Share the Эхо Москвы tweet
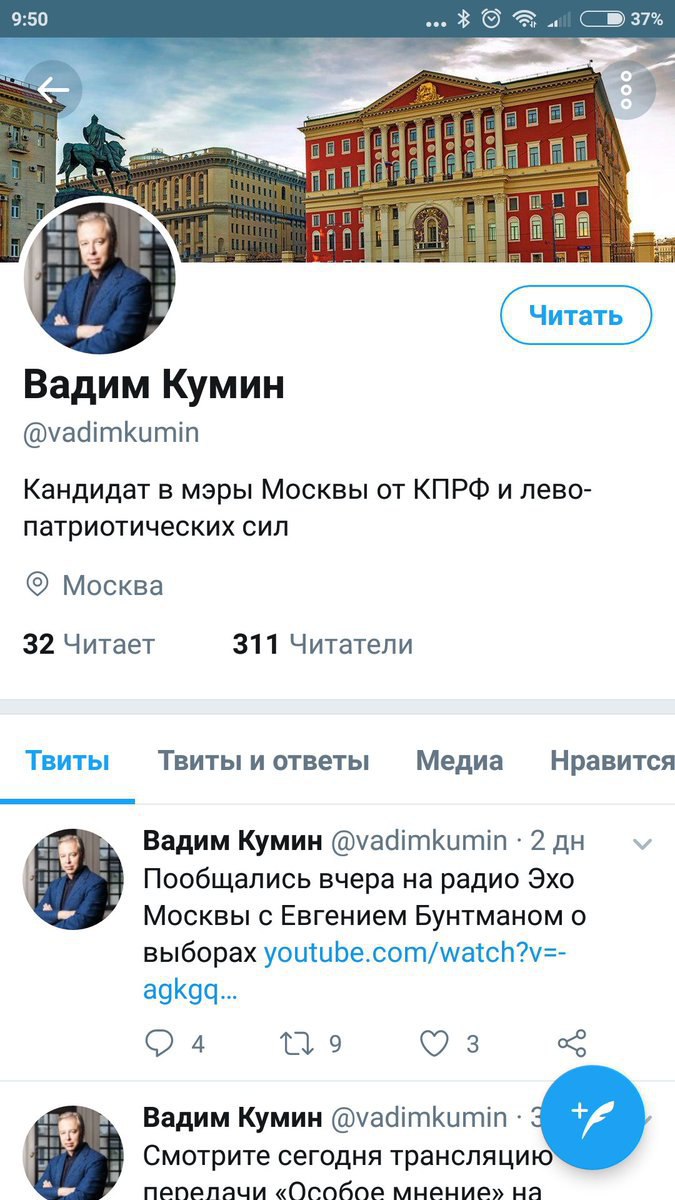 [571, 1044]
